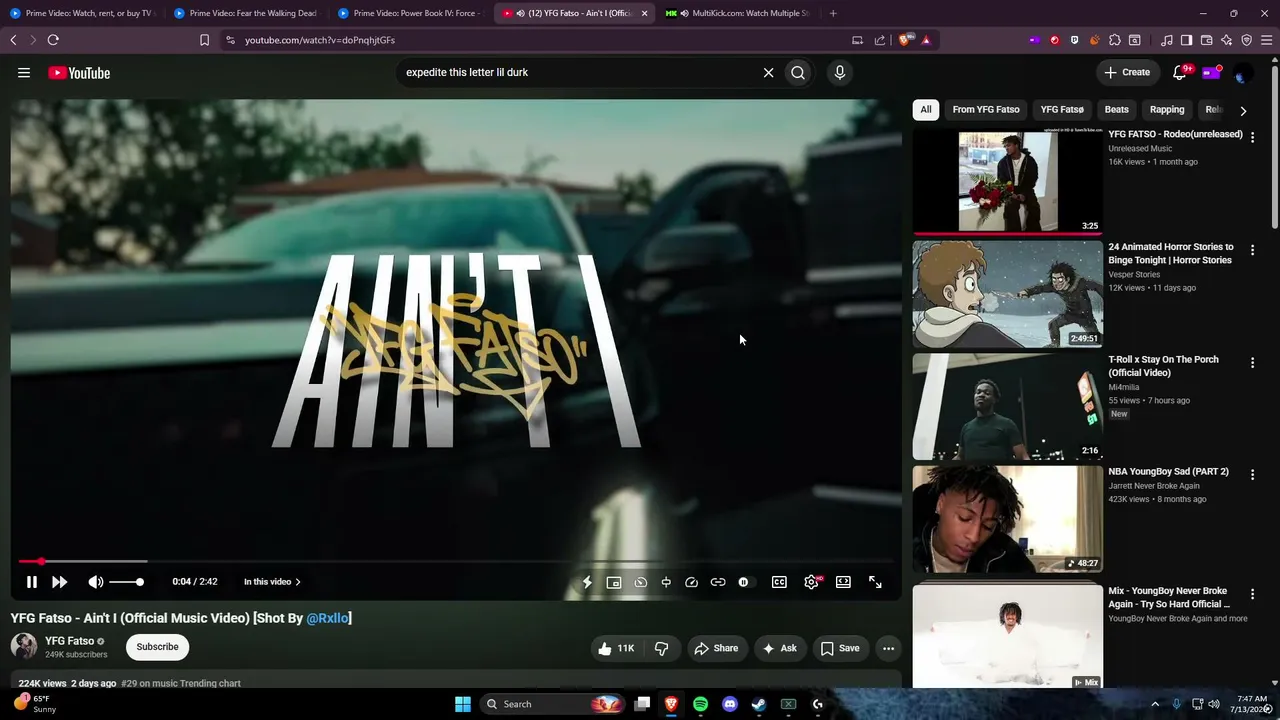1280x720 pixels.
Task: Open the @Rxllo channel link
Action: point(327,618)
